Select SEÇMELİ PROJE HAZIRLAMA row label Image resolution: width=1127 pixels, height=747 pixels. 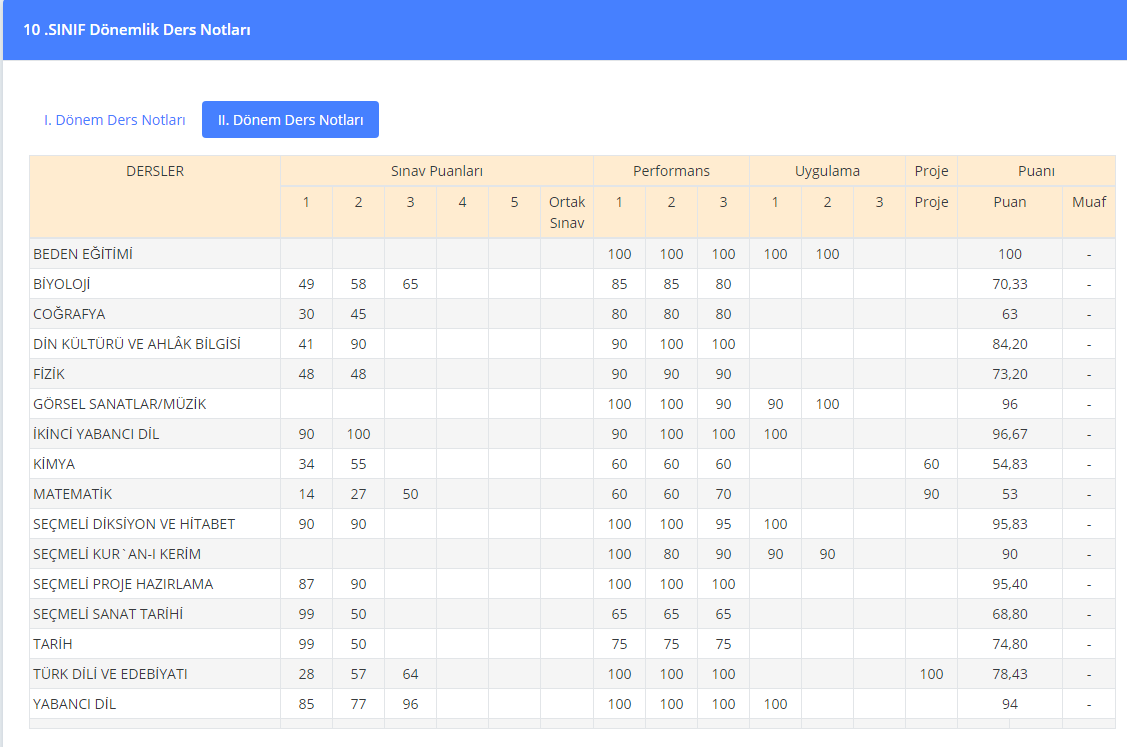(123, 585)
